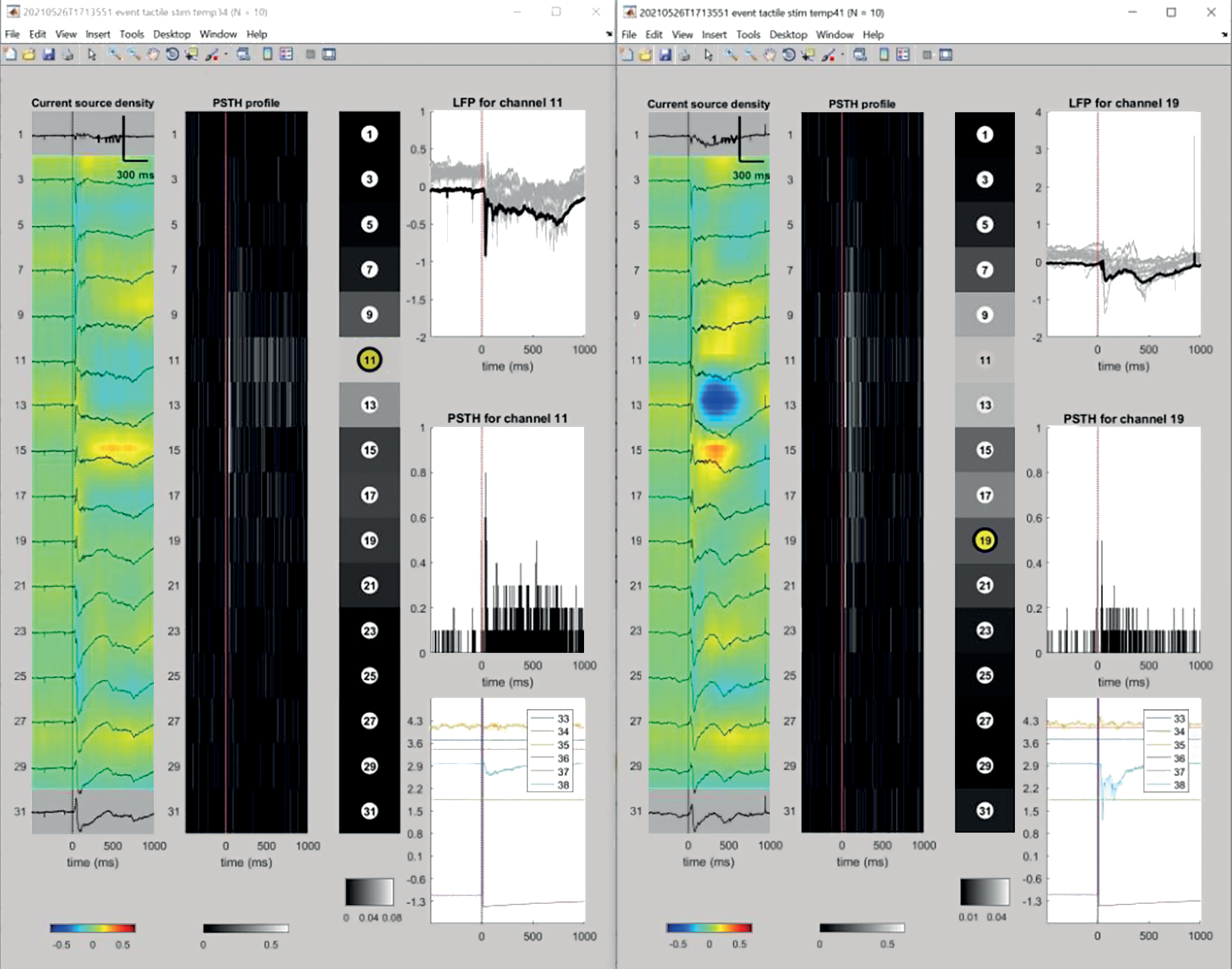This screenshot has width=1232, height=969.
Task: Enable Data Cursor tool in right window
Action: (808, 55)
